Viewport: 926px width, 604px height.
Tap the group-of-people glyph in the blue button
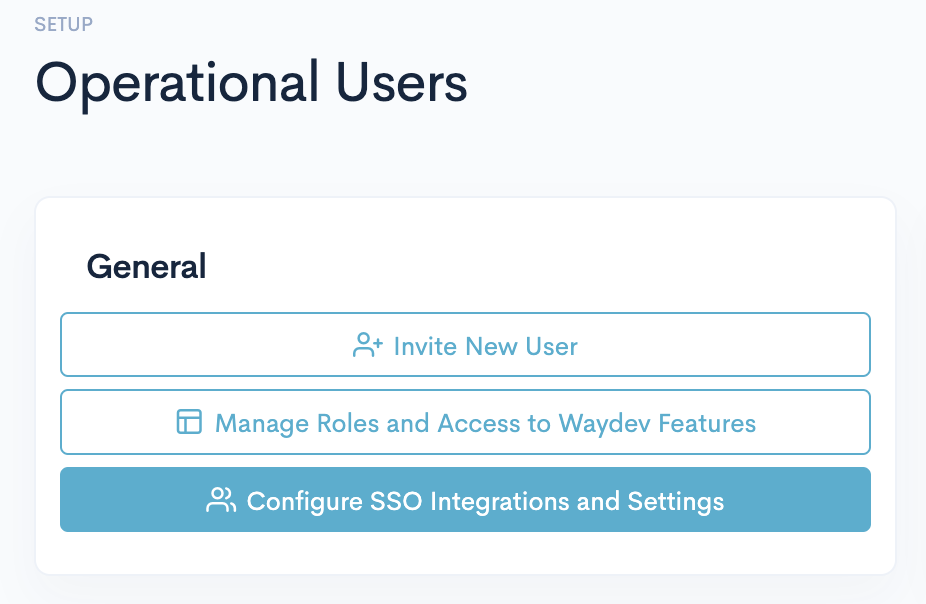pos(220,500)
